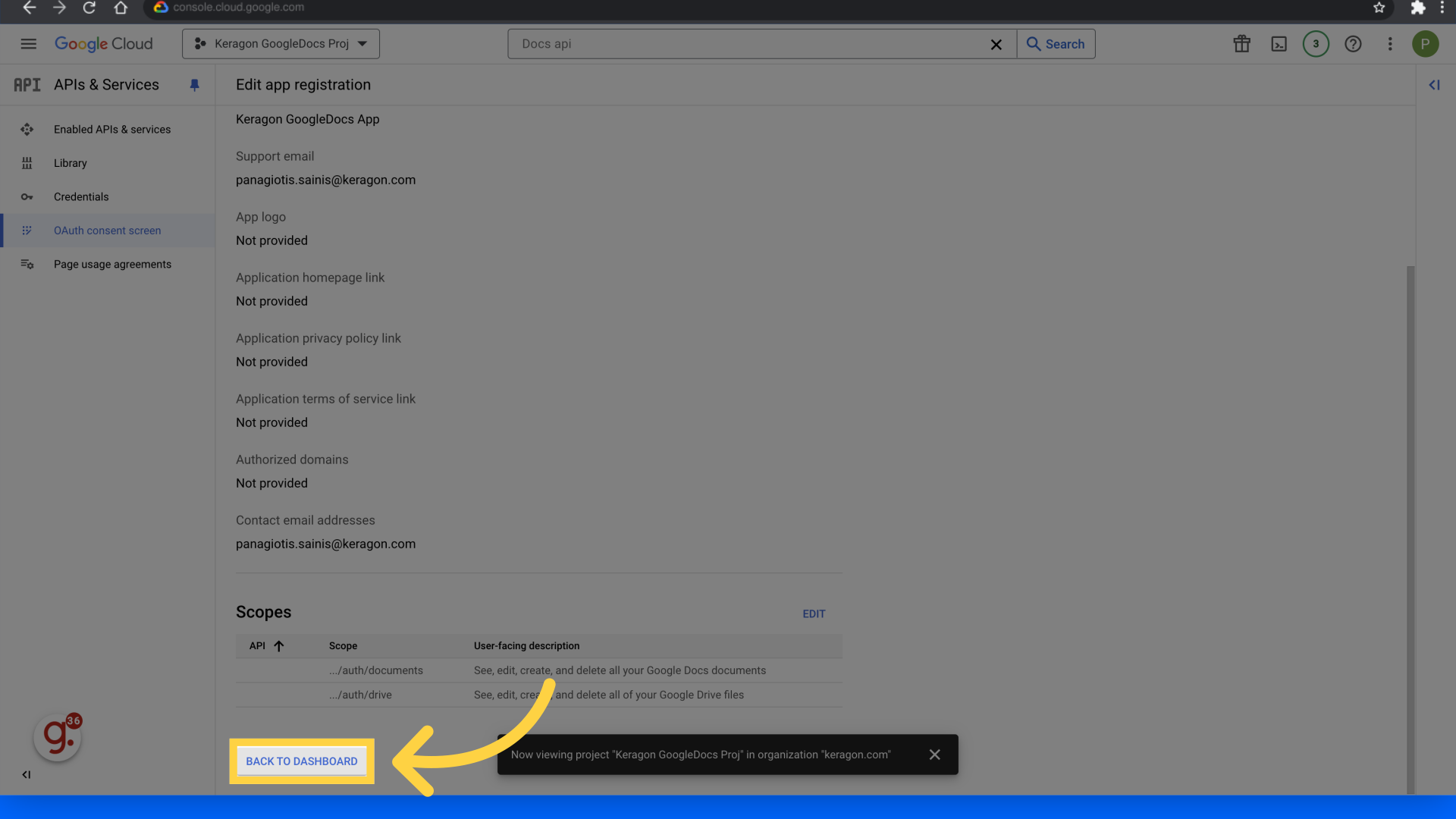Click the Page usage agreements icon
The height and width of the screenshot is (819, 1456).
27,264
